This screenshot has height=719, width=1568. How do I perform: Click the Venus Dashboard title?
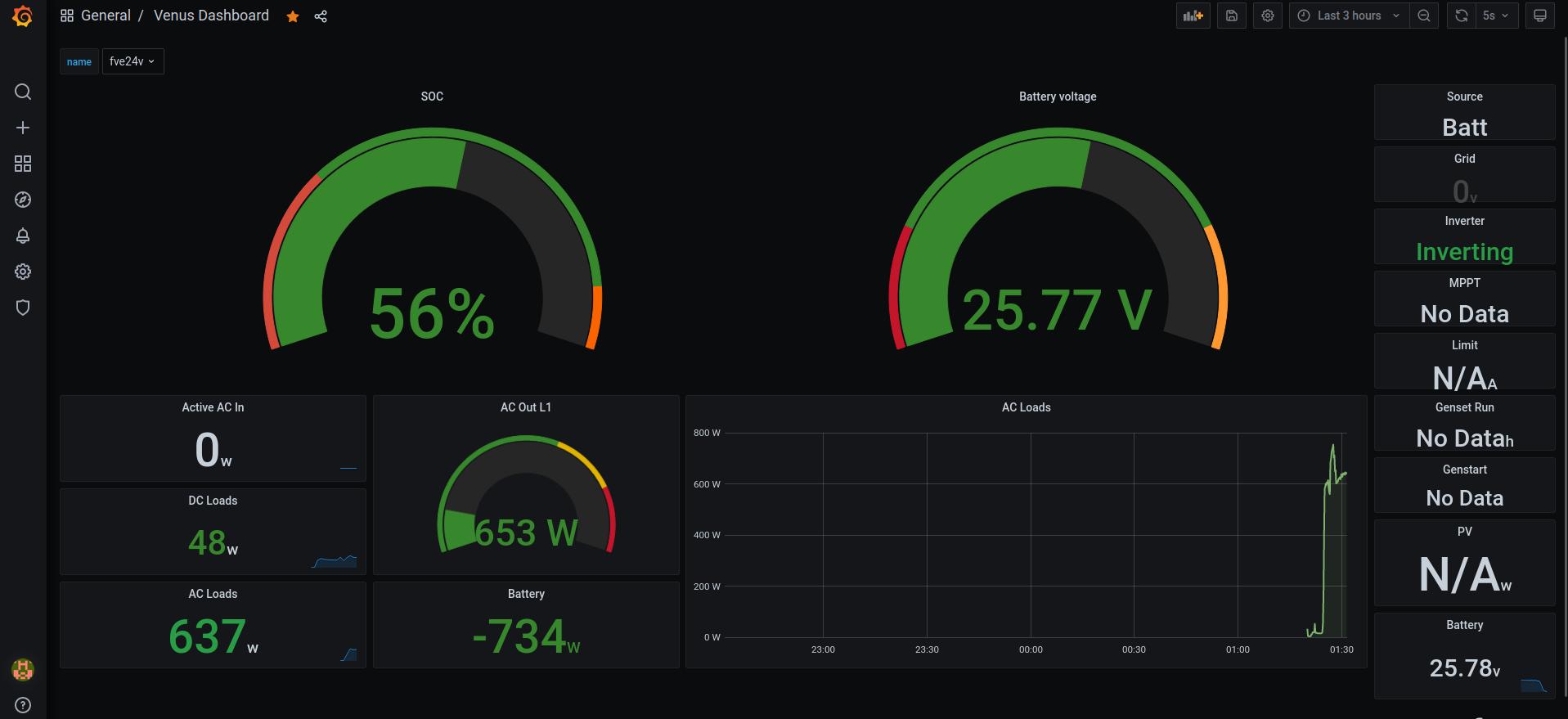[211, 16]
